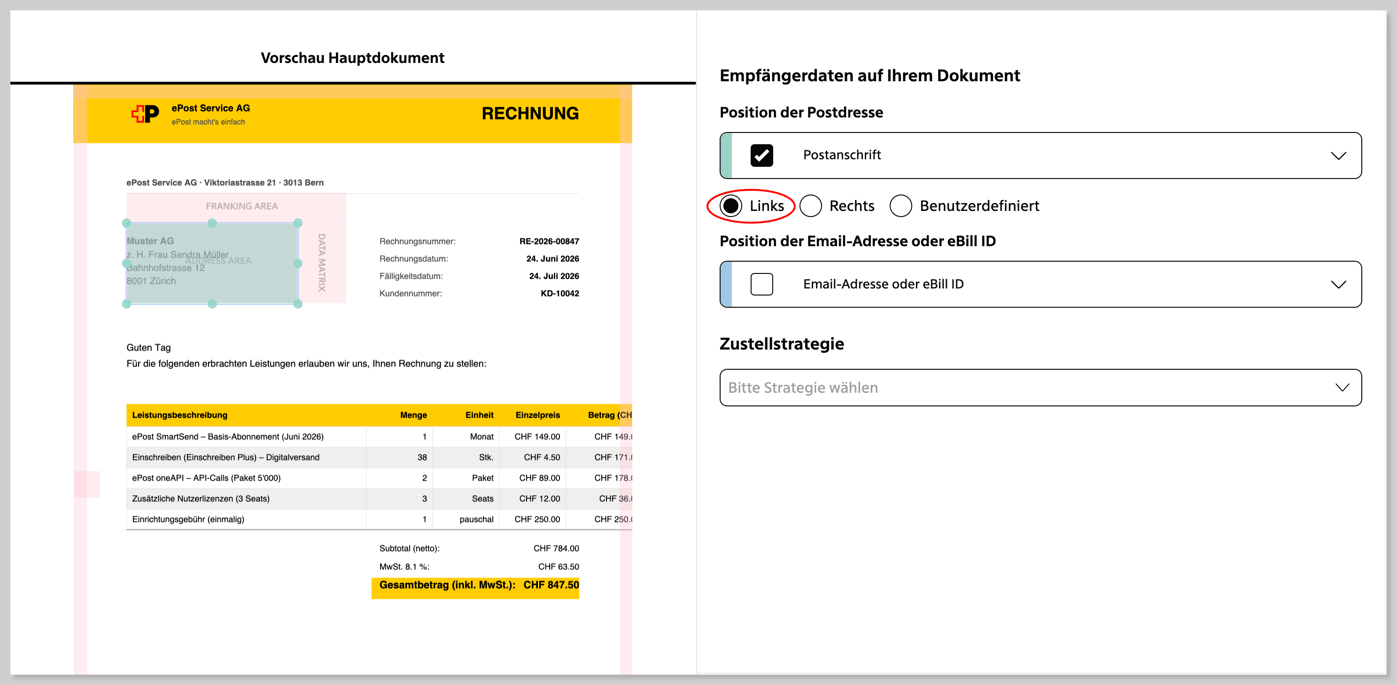Enable the Email-Adresse oder eBill ID checkbox
This screenshot has width=1397, height=685.
(762, 284)
